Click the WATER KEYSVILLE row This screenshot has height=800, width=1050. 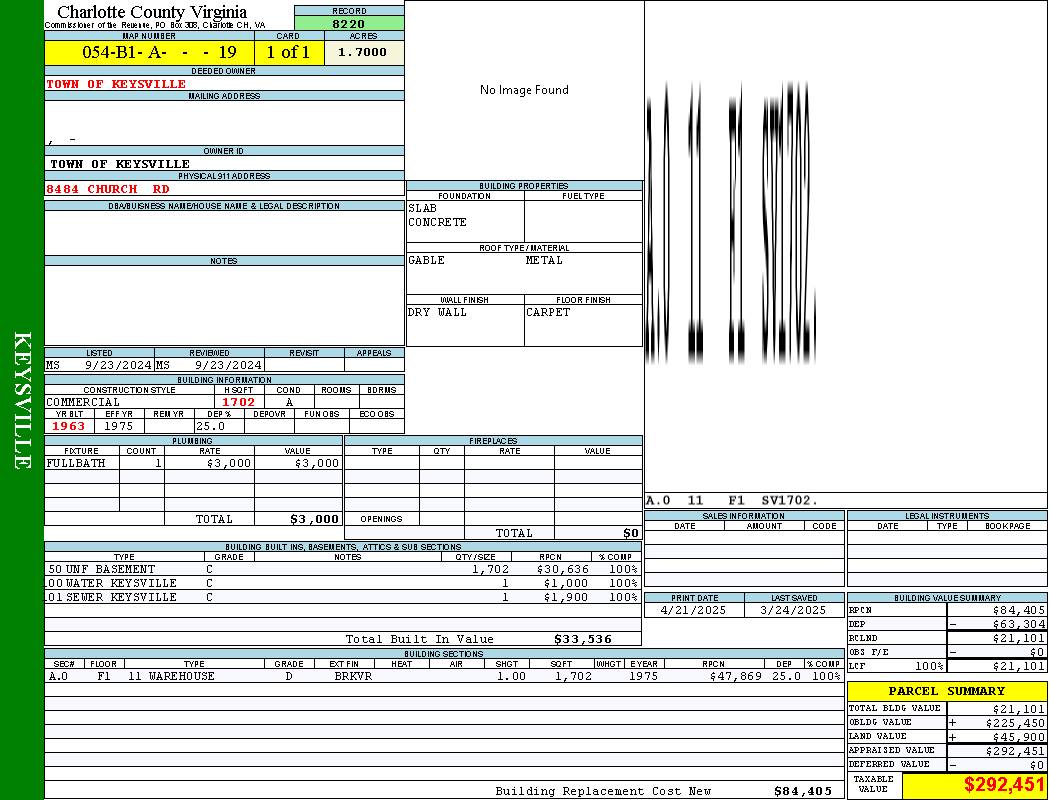pos(343,583)
